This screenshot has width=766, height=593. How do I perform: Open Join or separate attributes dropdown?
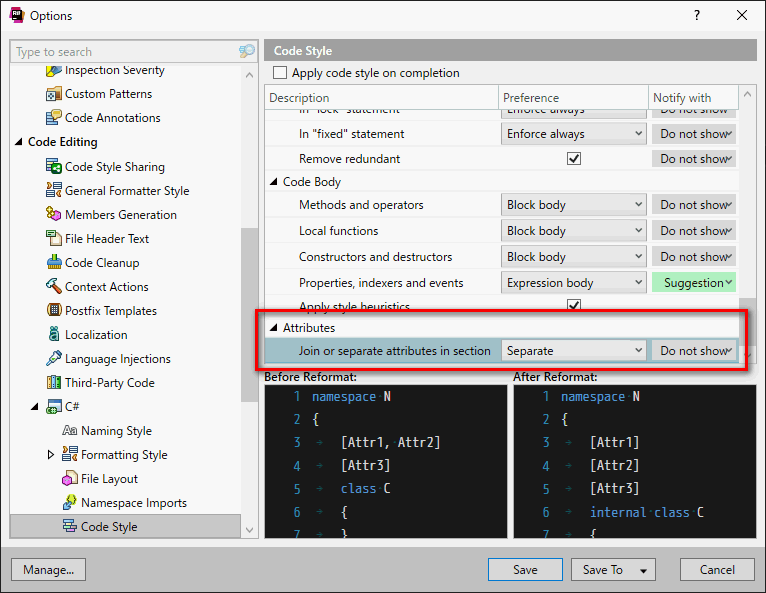click(574, 351)
